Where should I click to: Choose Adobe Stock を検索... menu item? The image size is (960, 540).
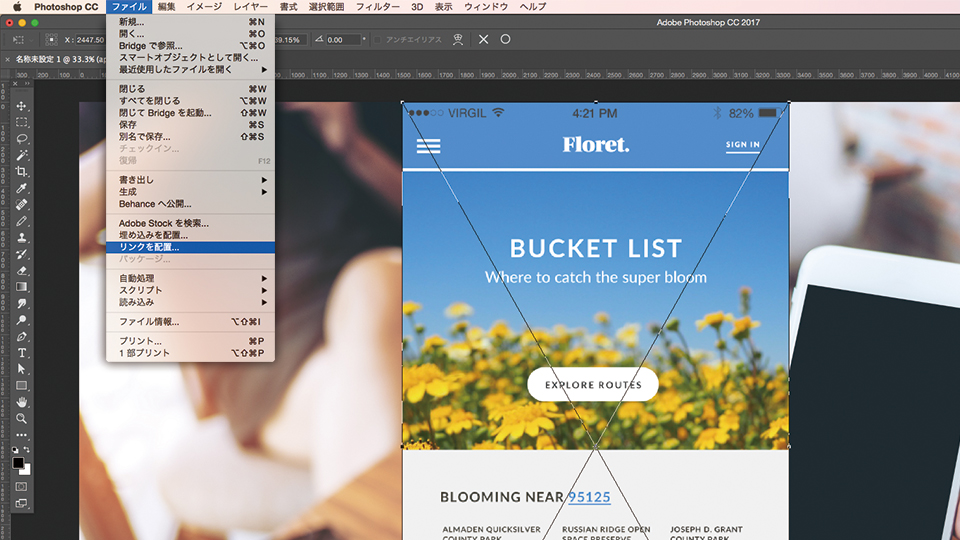(x=190, y=223)
